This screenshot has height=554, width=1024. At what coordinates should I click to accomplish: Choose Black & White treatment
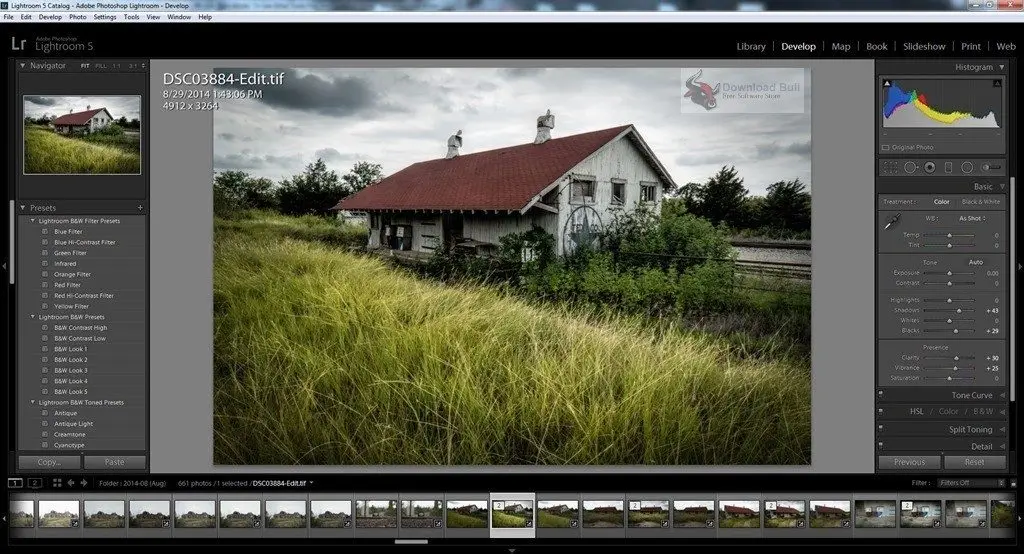click(x=980, y=202)
